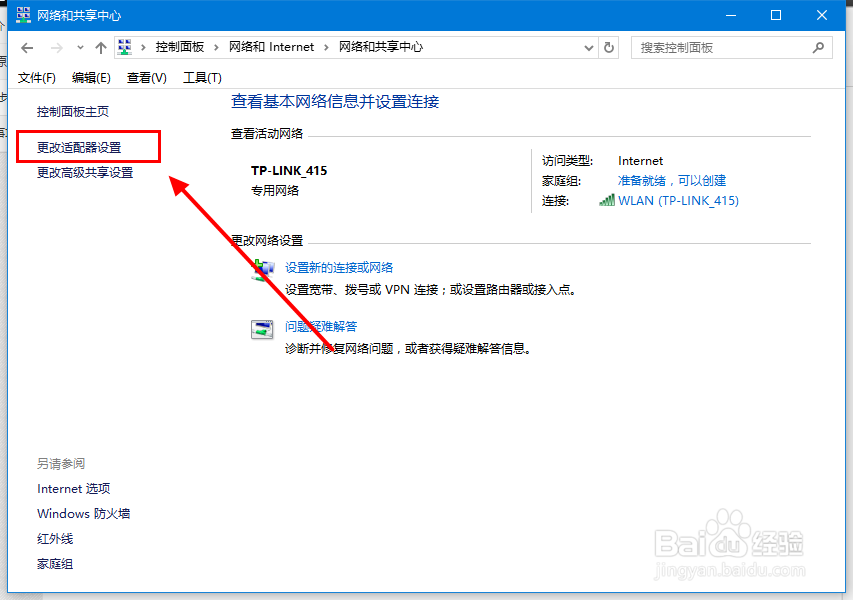Expand chevron after 网络和 Internet breadcrumb

tap(326, 47)
